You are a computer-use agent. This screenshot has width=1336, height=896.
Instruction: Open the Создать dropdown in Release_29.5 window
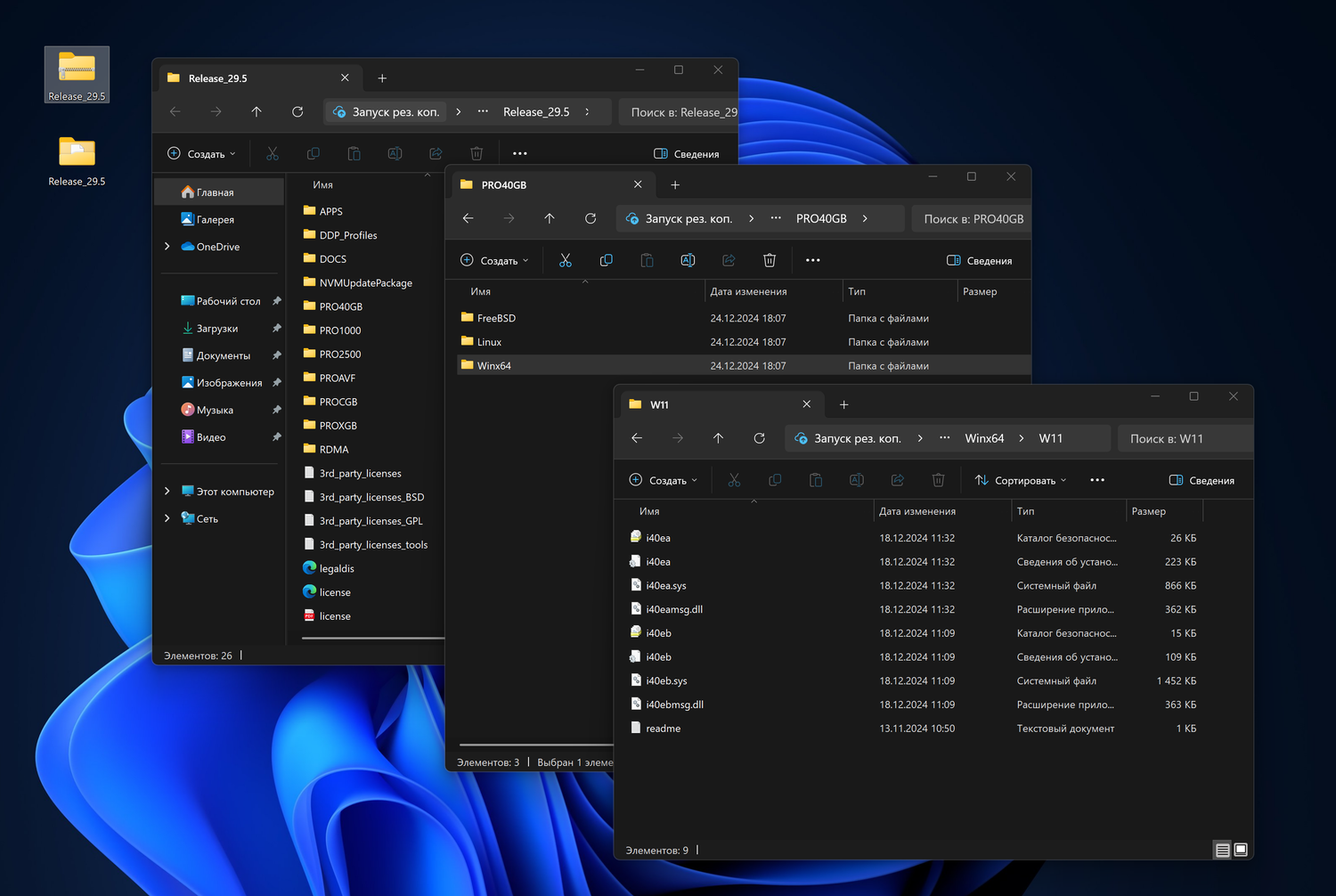click(202, 154)
